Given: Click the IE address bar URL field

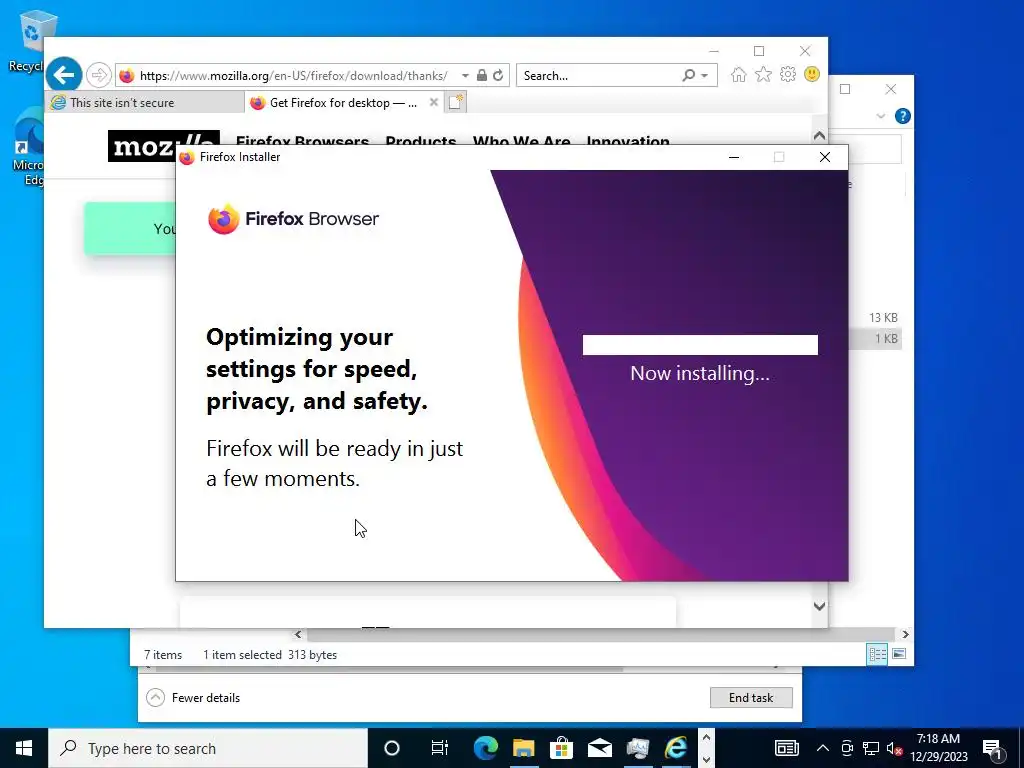Looking at the screenshot, I should click(x=294, y=76).
